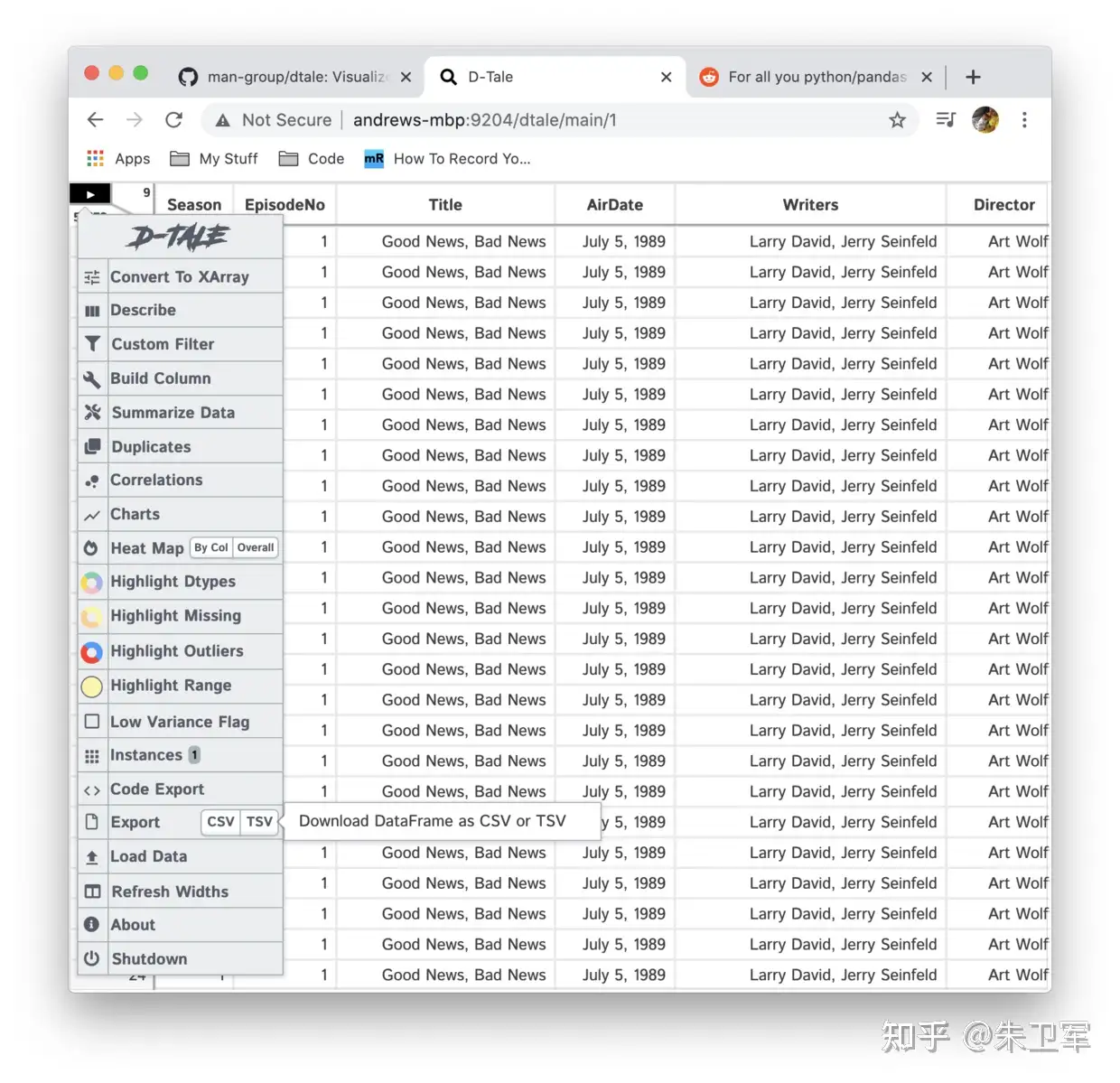Toggle Heat Map Overall
Screen dimensions: 1120x1083
point(256,547)
